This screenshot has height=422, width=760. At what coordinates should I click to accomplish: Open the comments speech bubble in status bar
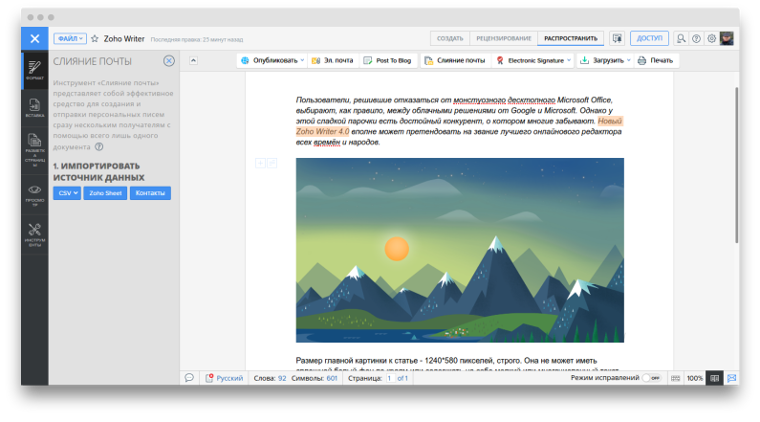point(189,378)
